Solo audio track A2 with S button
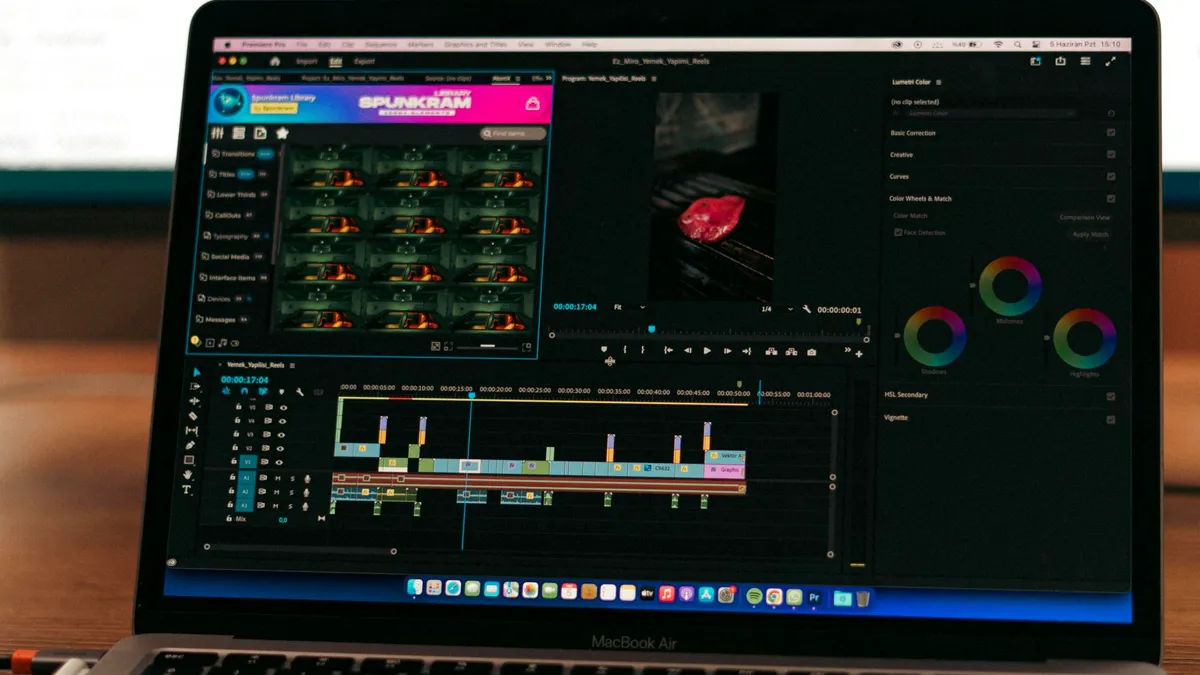Viewport: 1200px width, 675px height. coord(291,492)
